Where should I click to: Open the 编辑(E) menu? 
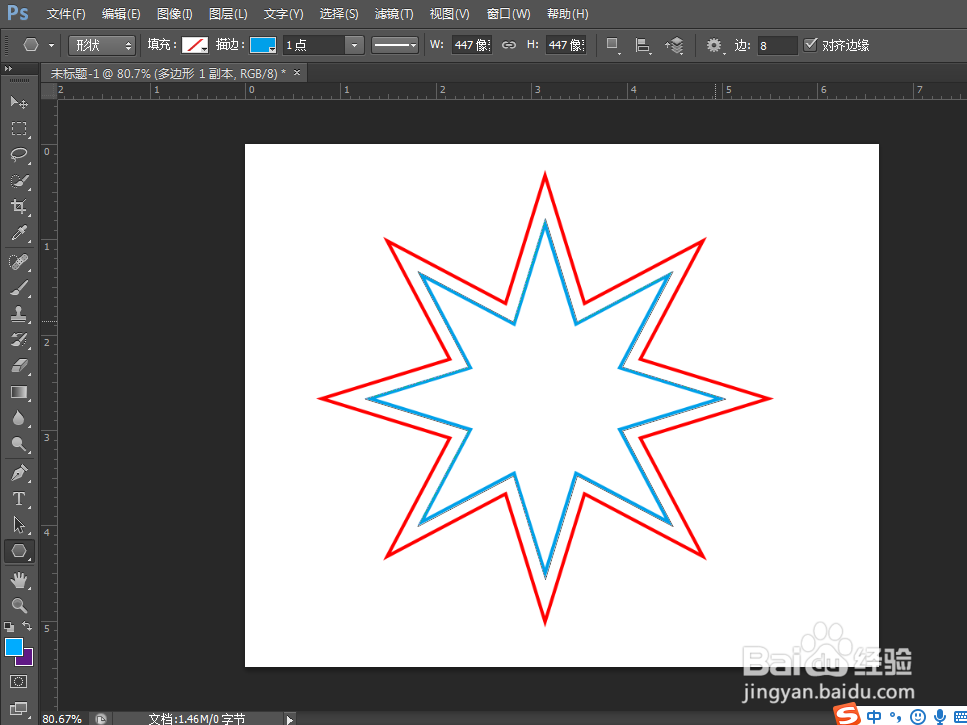click(121, 14)
